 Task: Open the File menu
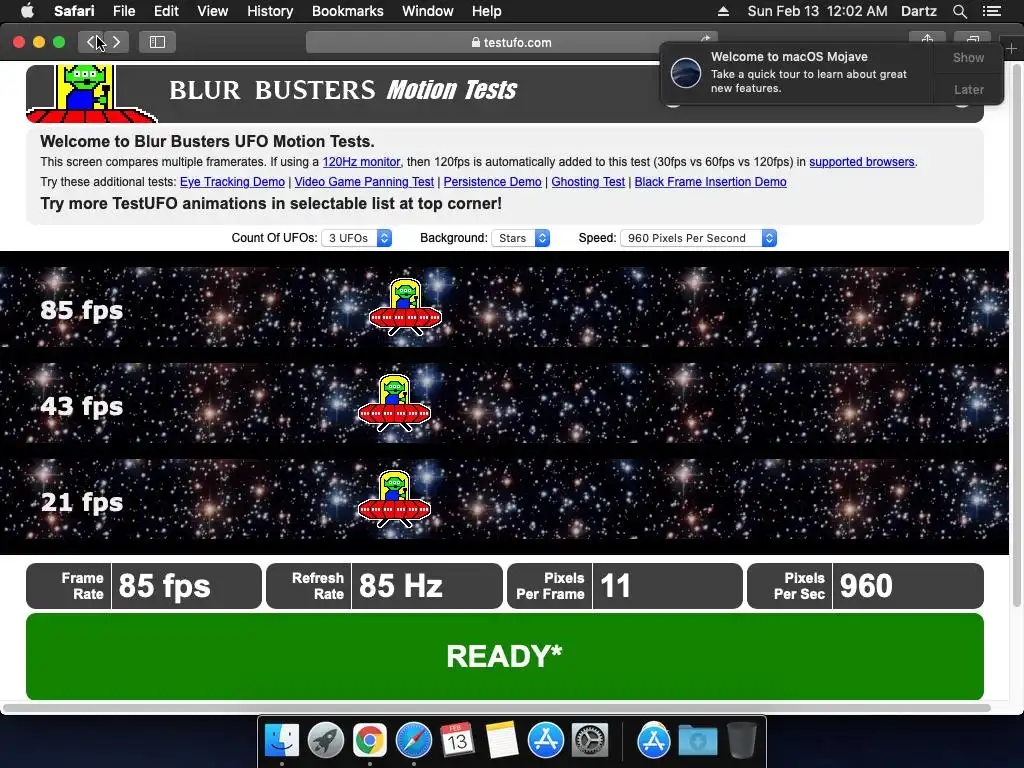[x=123, y=11]
